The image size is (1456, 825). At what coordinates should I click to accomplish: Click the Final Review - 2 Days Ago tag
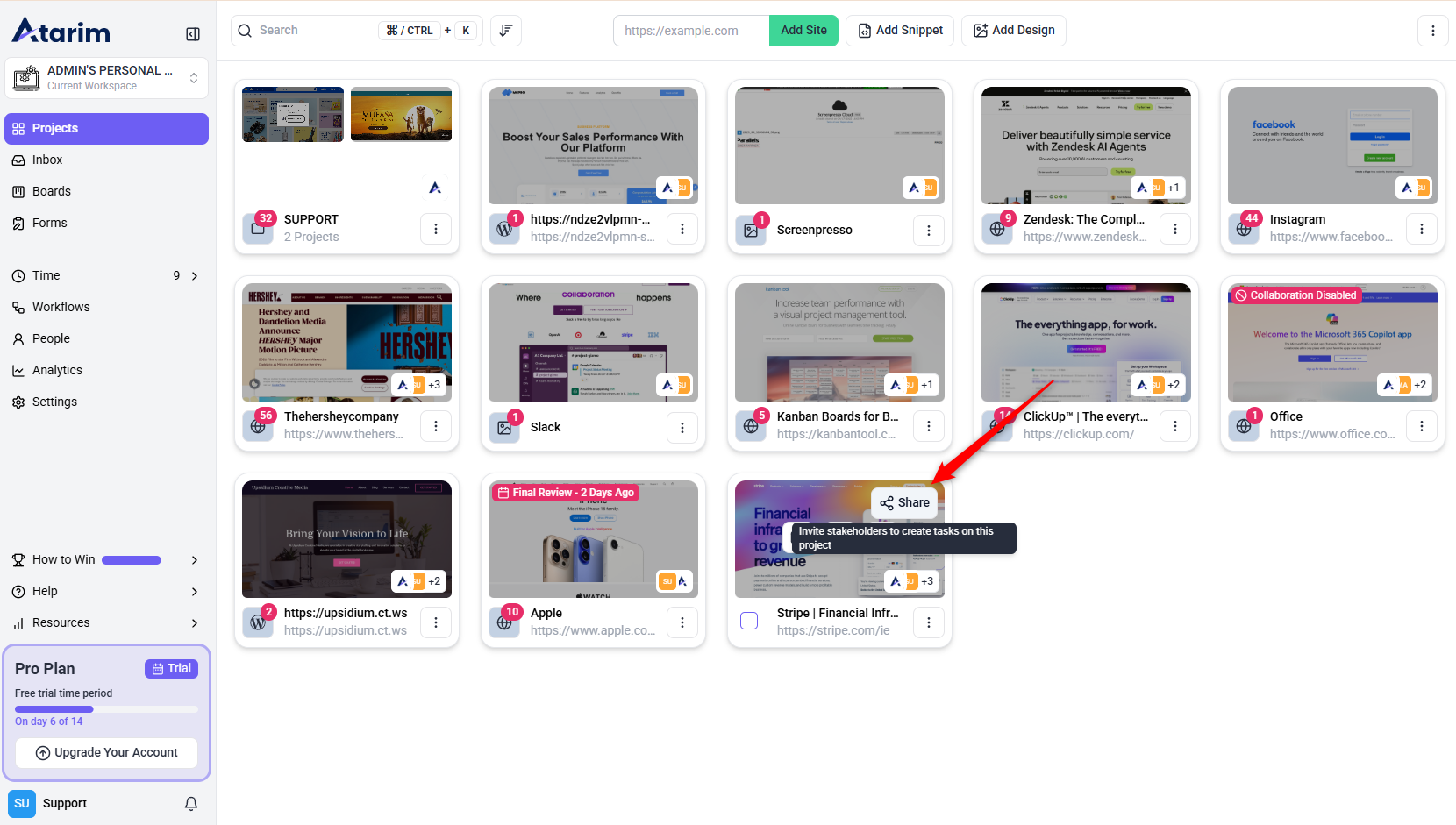coord(566,493)
